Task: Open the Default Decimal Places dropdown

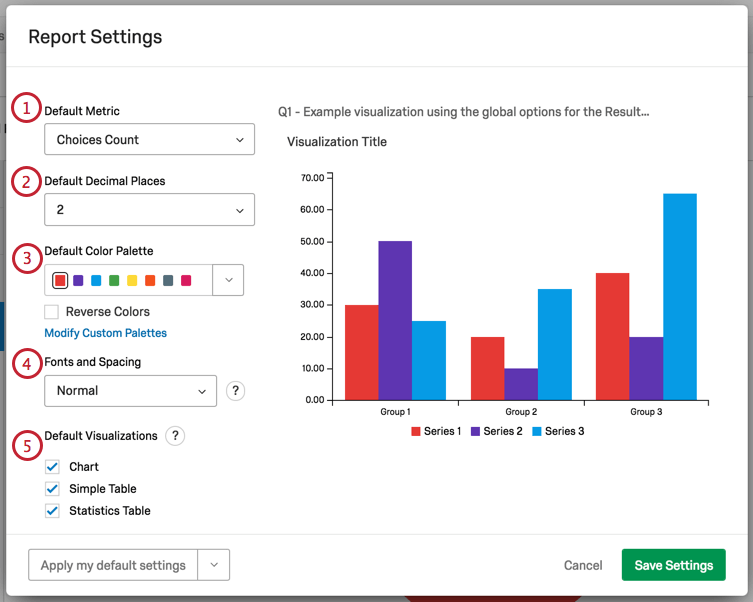Action: [149, 210]
